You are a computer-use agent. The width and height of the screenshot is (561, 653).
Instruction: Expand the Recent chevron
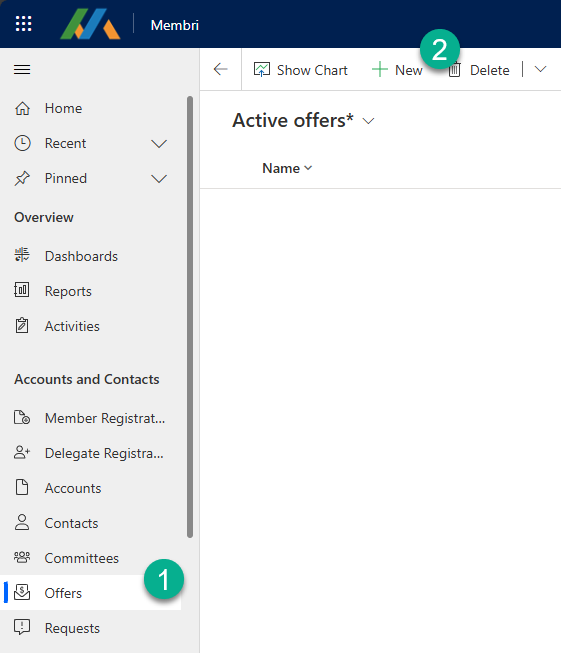coord(159,144)
